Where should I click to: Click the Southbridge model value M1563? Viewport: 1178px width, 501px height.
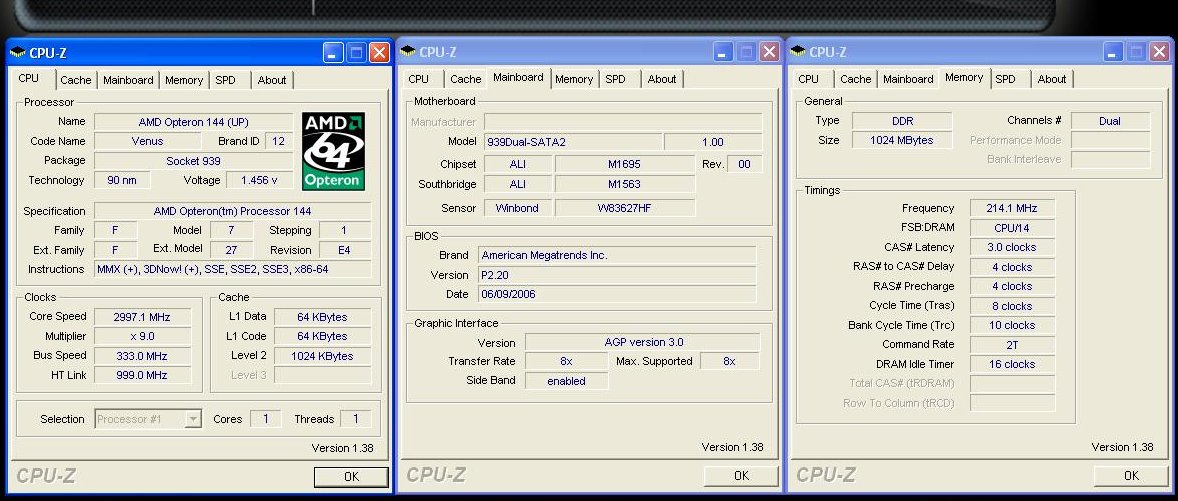(625, 184)
